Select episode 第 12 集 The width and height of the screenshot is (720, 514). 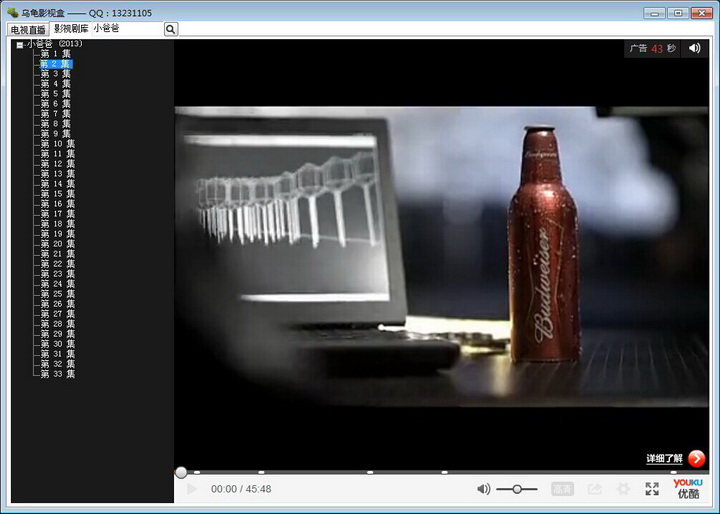click(57, 164)
